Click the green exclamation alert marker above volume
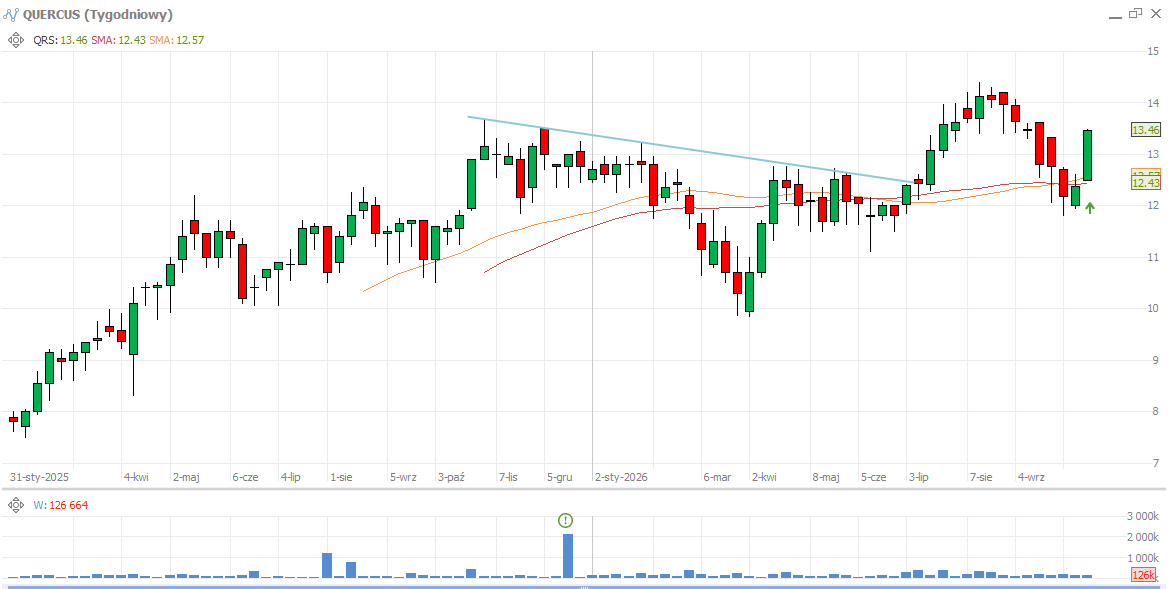The image size is (1168, 589). (x=566, y=520)
